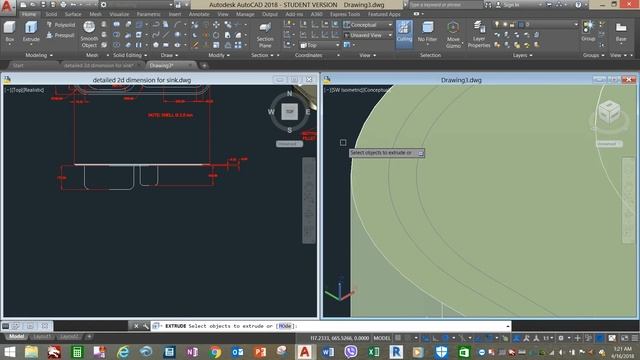Expand the Modeling panel title
640x360 pixels.
(39, 55)
